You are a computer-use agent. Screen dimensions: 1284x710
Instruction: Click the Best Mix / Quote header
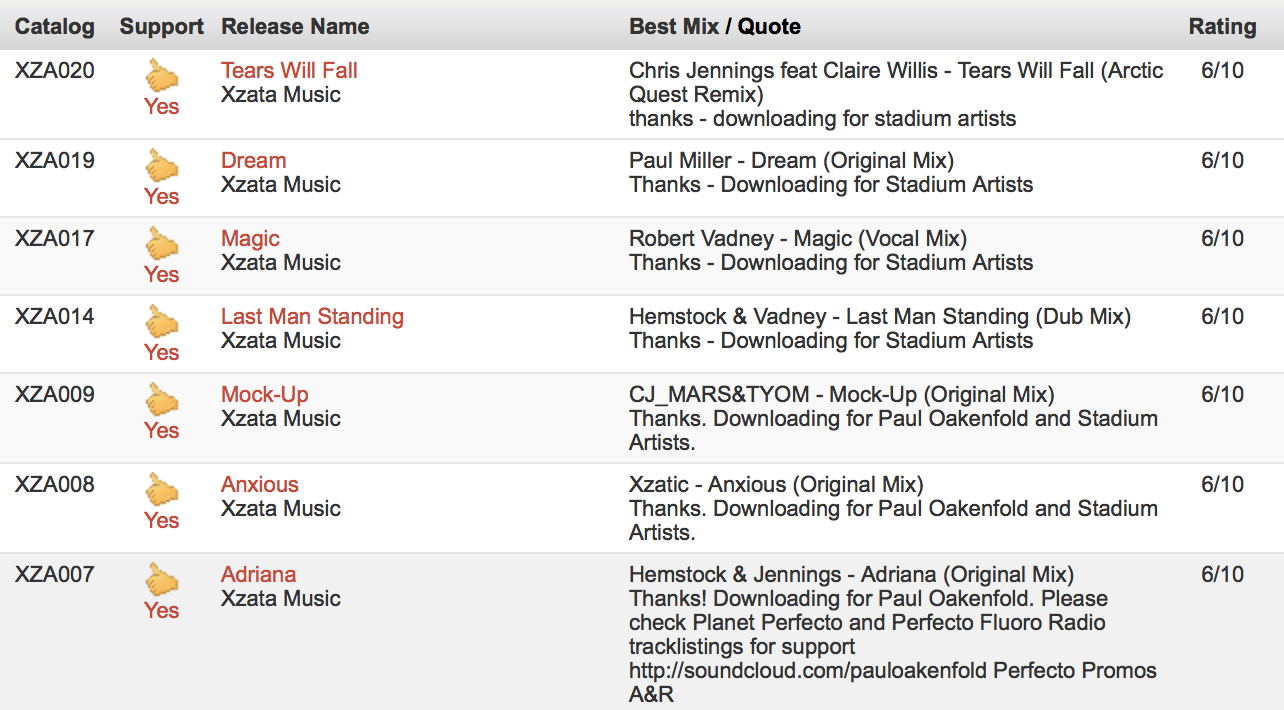point(715,27)
